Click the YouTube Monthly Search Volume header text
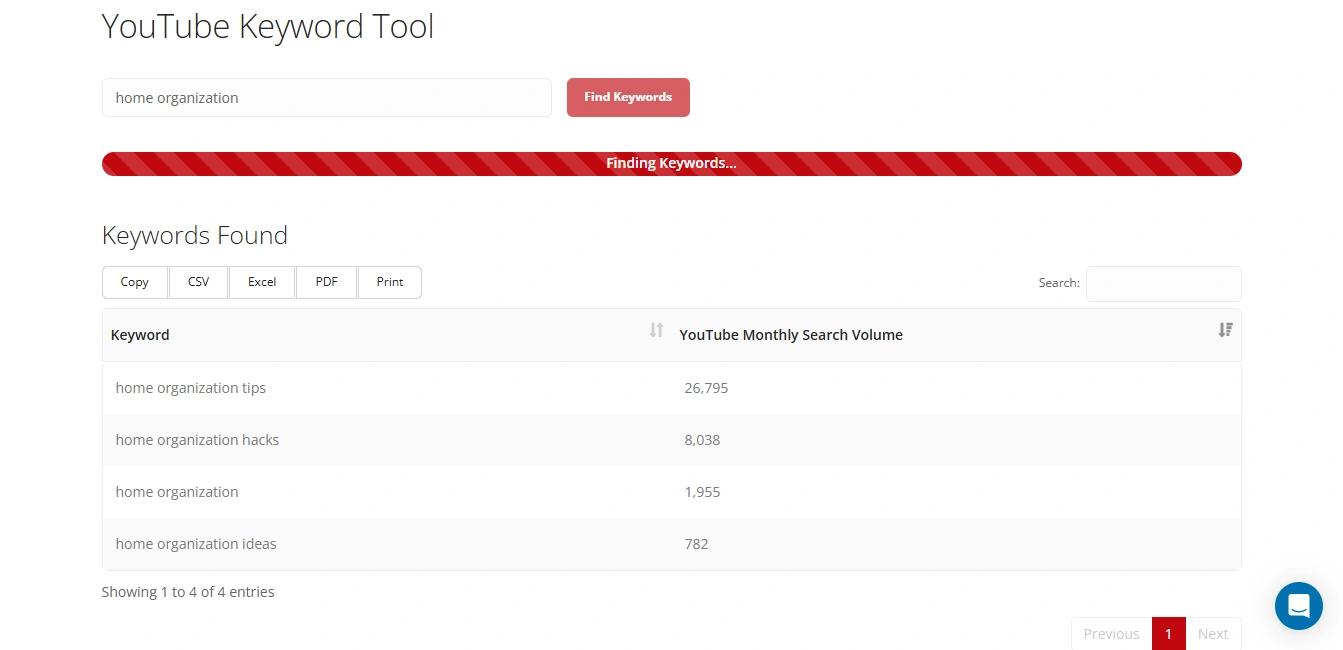 coord(791,335)
